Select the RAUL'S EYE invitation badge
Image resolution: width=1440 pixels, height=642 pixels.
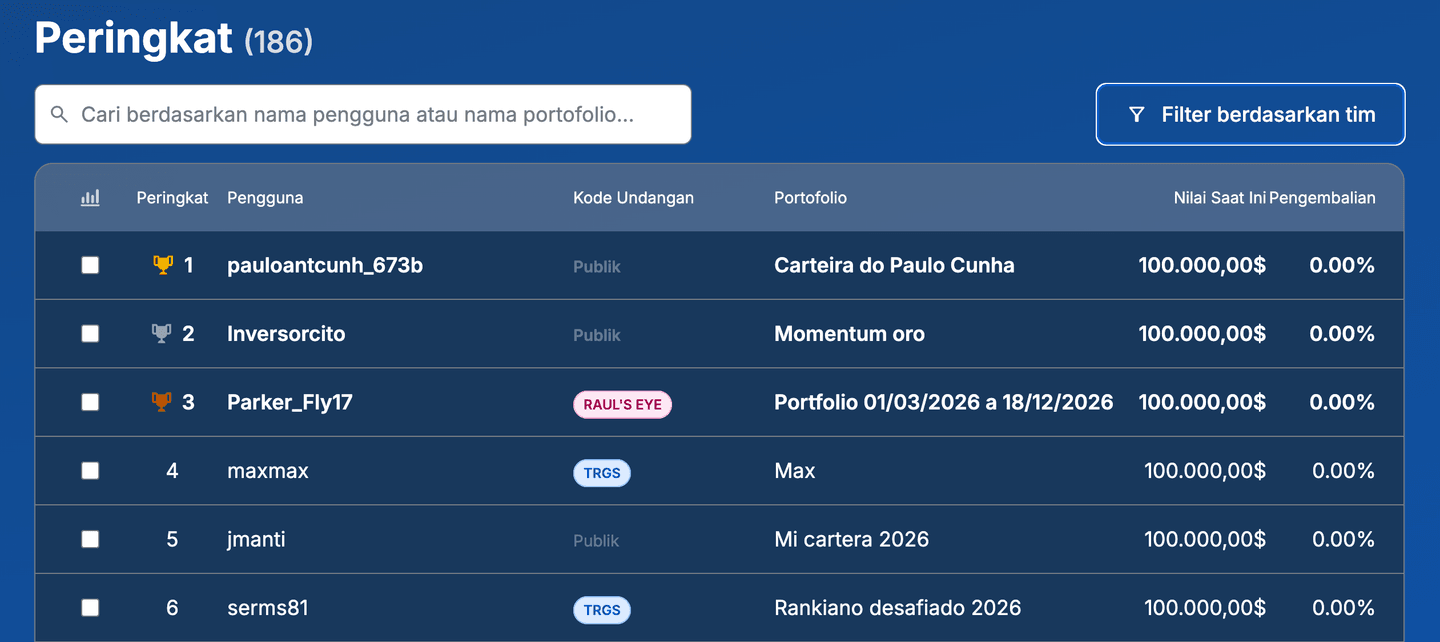point(622,404)
